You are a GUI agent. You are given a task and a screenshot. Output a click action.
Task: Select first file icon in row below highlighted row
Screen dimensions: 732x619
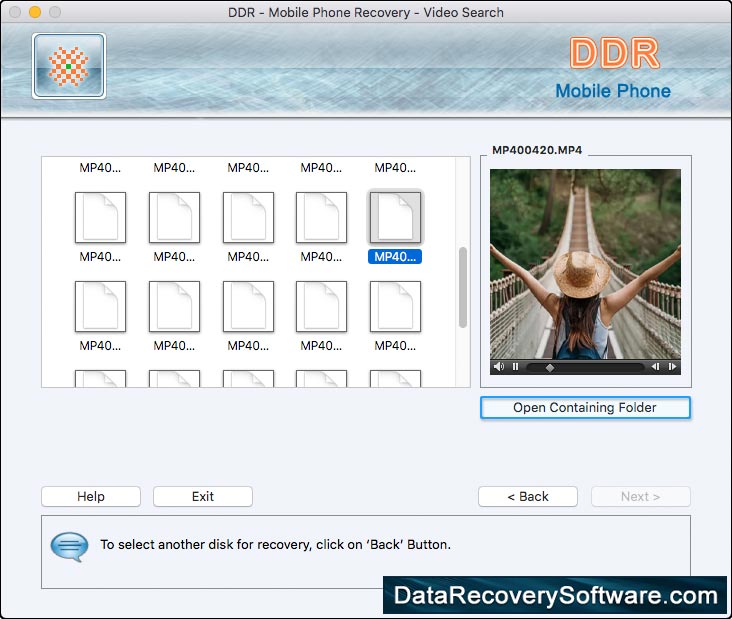pos(100,307)
